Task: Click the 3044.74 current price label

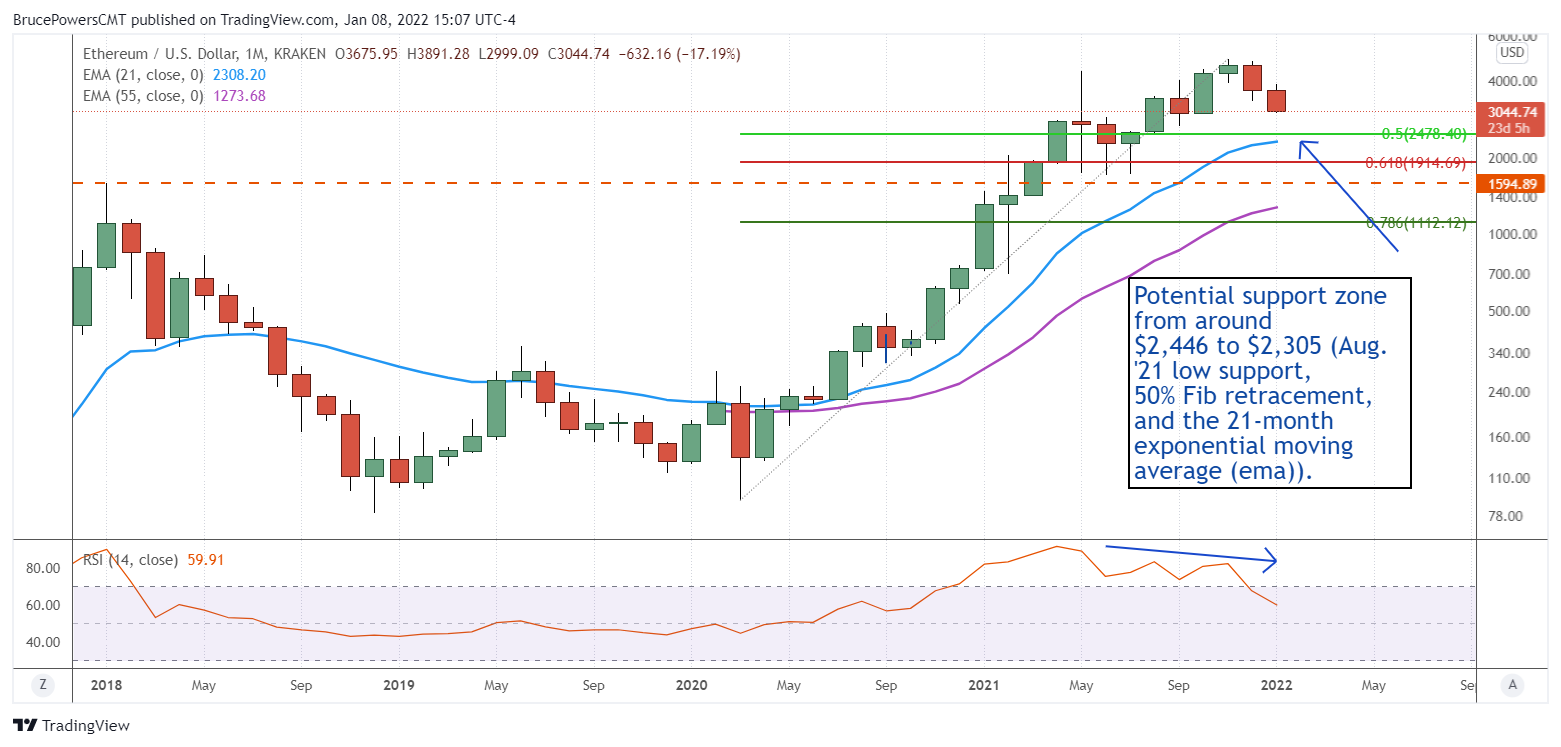Action: point(1510,112)
